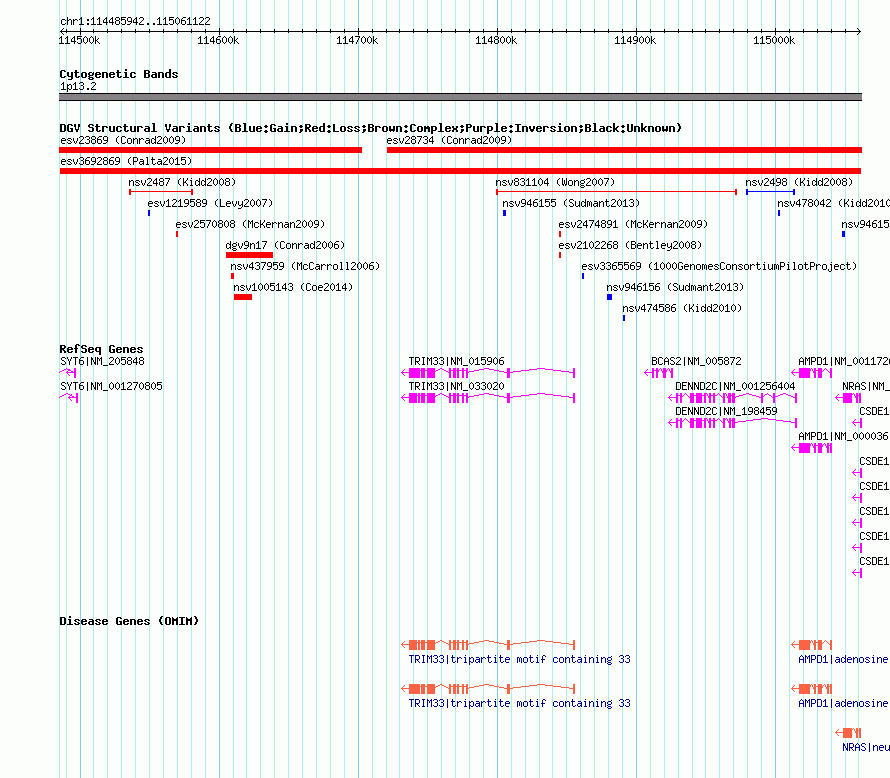
Task: Click the red nsv2487 loss bar
Action: pos(161,192)
